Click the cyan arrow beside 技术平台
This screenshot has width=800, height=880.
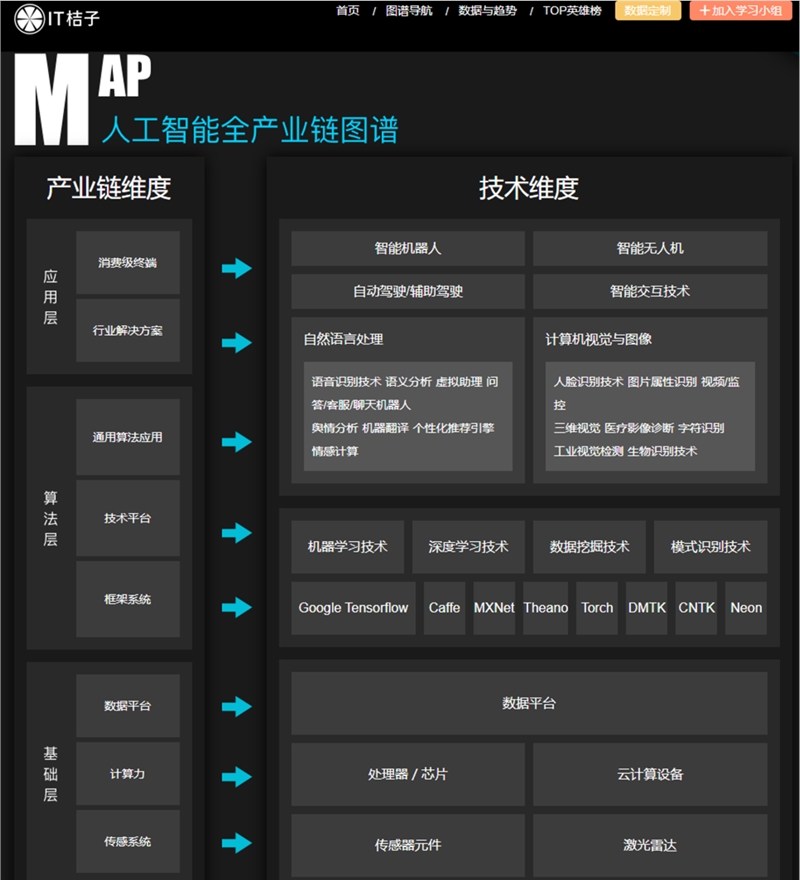(236, 532)
